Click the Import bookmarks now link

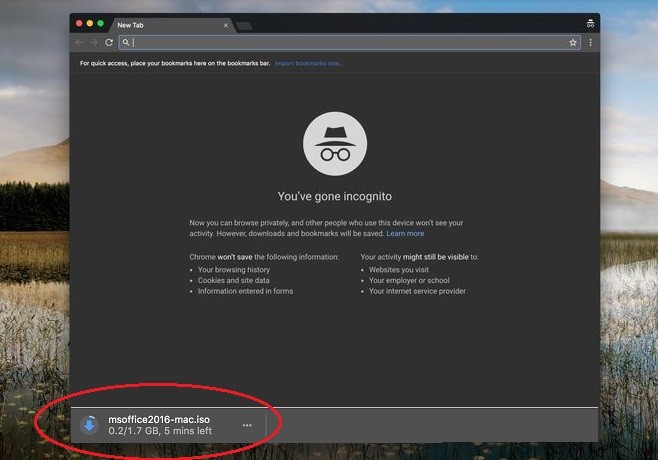point(309,63)
